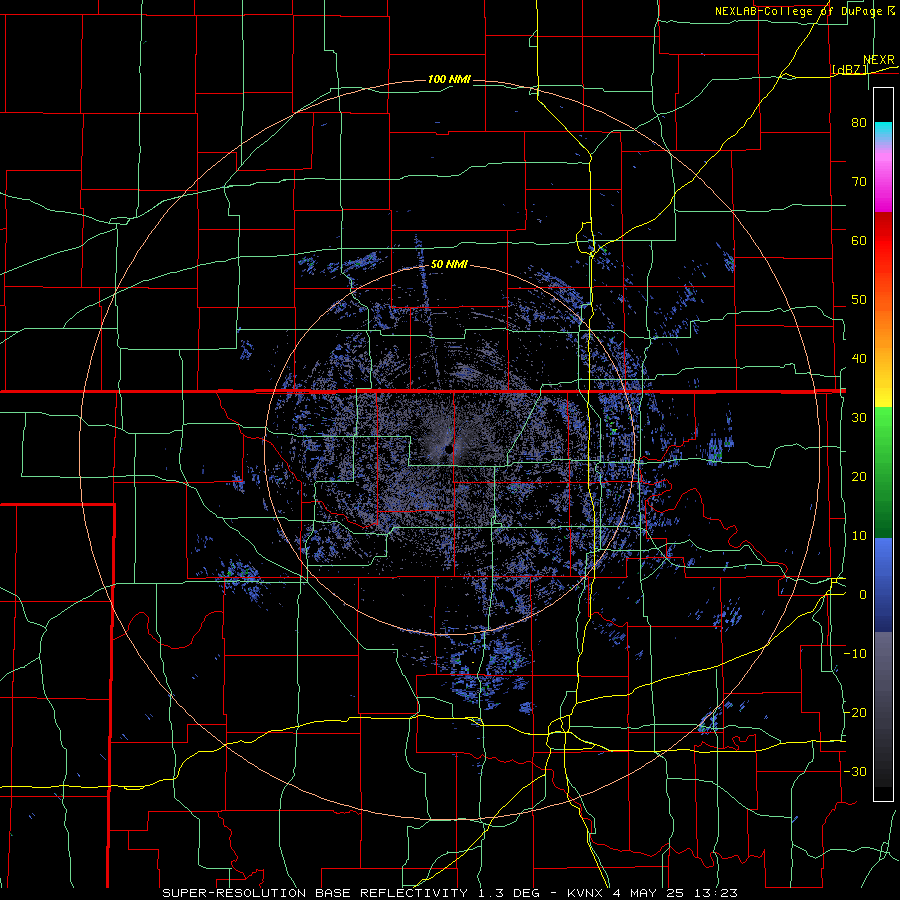
Task: Click the 50 value on the dBZ scale
Action: point(859,300)
